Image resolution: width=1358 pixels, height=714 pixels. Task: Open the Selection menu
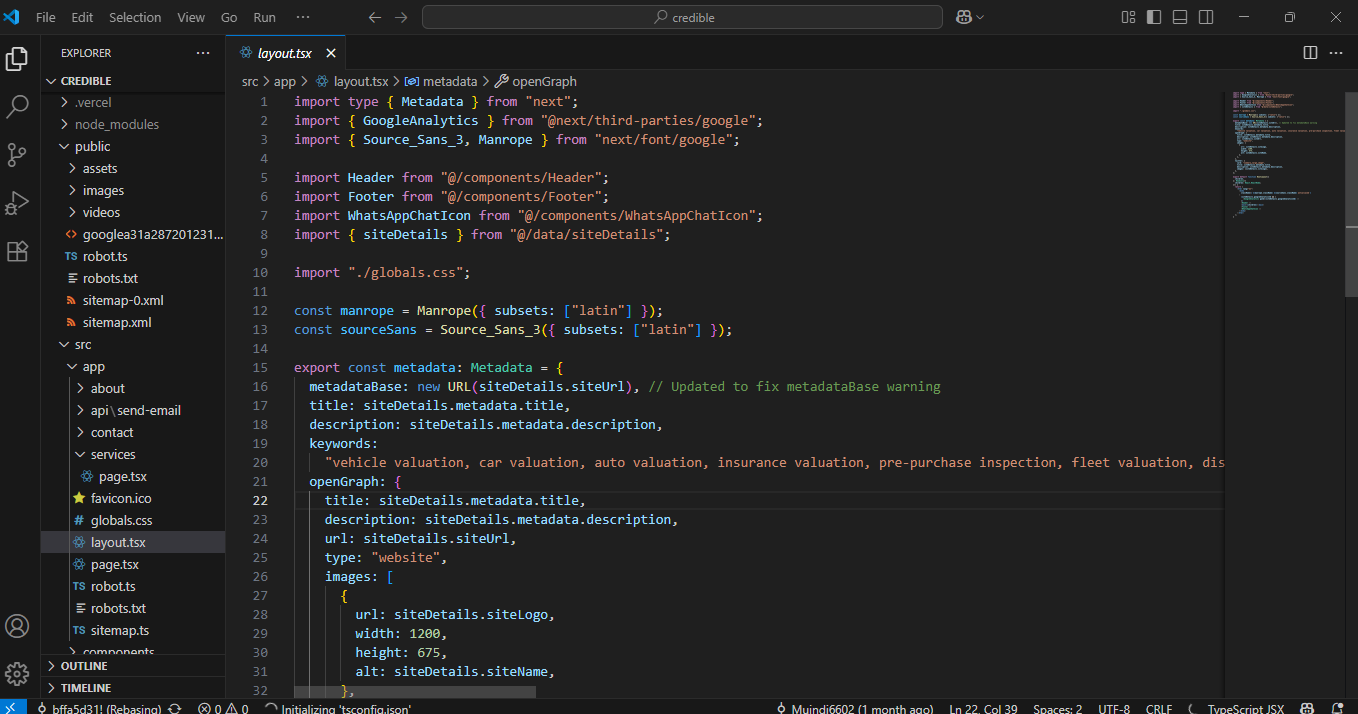(135, 17)
